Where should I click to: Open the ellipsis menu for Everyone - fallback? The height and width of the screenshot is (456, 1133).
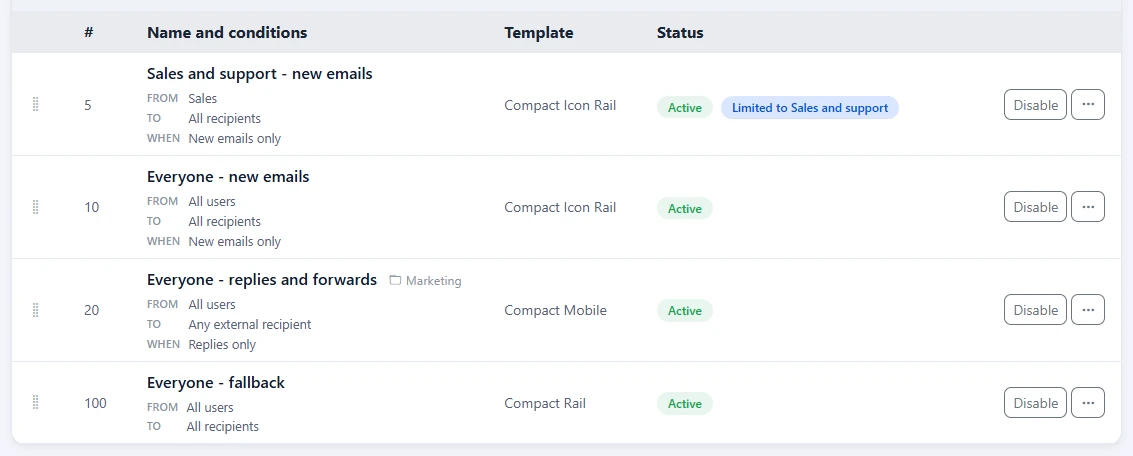point(1087,403)
